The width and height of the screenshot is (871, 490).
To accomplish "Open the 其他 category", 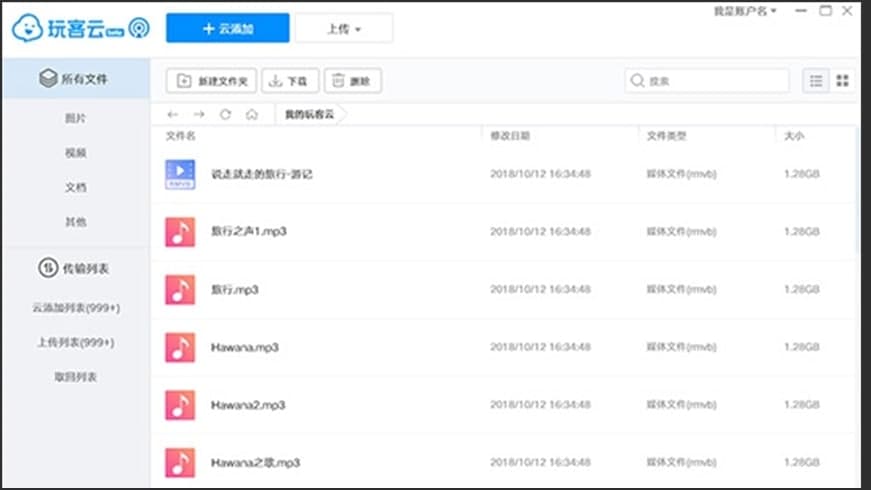I will 76,222.
